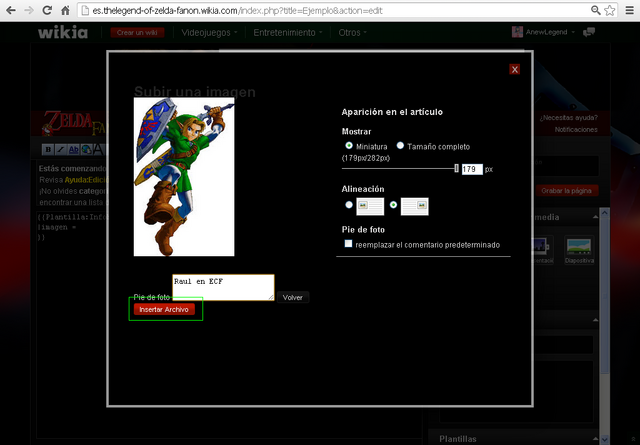Bookmark the page with the star icon
The height and width of the screenshot is (445, 640).
pos(610,10)
